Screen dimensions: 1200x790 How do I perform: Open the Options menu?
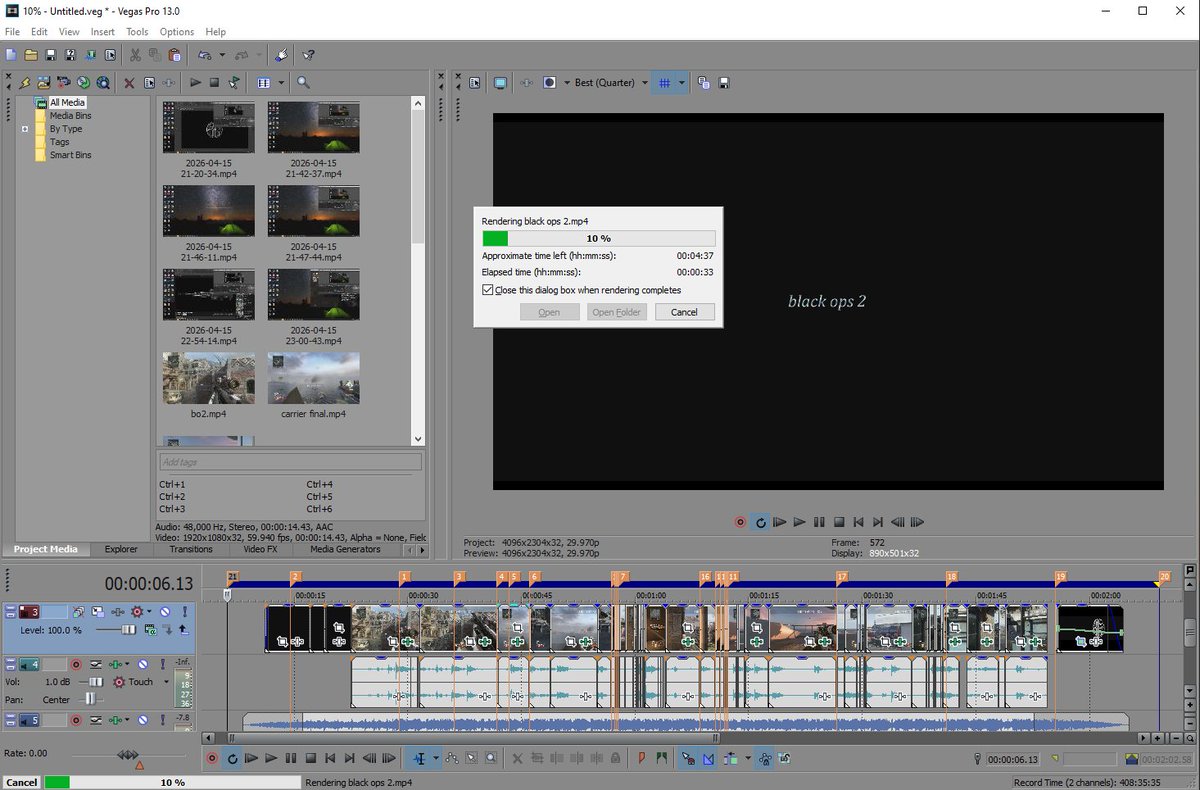pyautogui.click(x=177, y=32)
